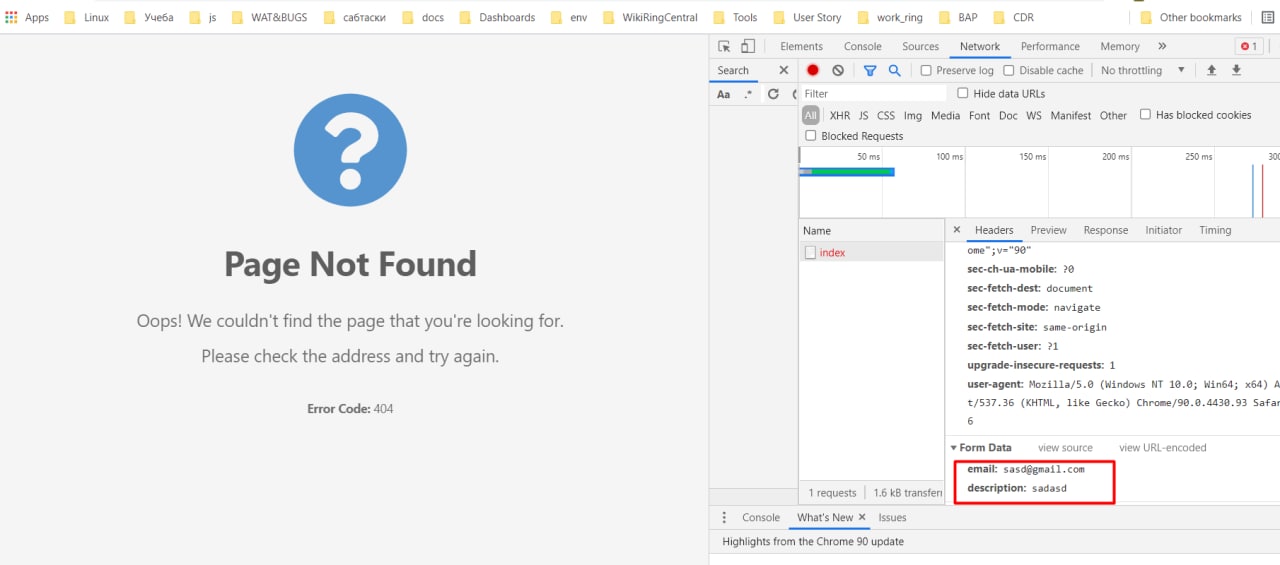Viewport: 1280px width, 565px height.
Task: Open the WikiRingCentral bookmarks folder
Action: click(651, 17)
